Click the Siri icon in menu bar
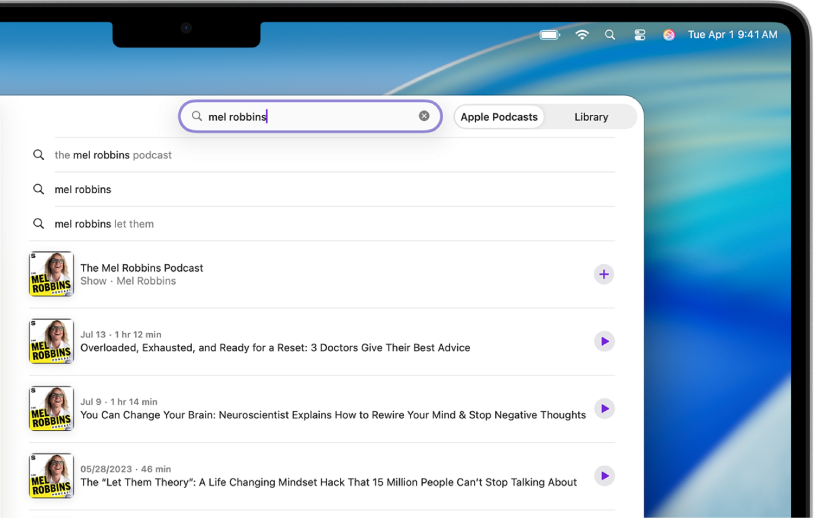Image resolution: width=814 pixels, height=520 pixels. tap(669, 34)
